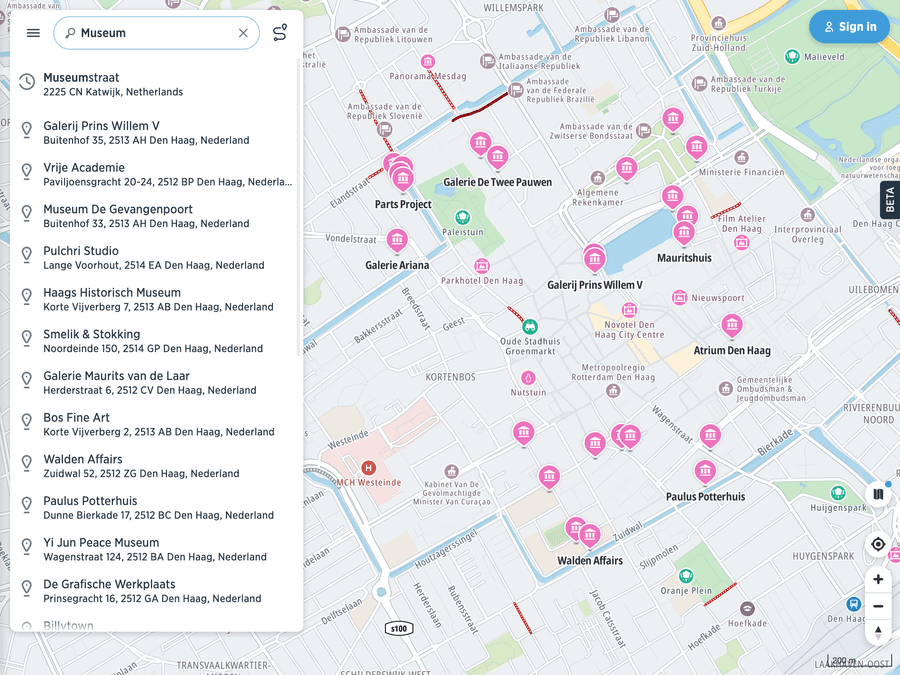Viewport: 900px width, 675px height.
Task: Click Huijgenspark park icon
Action: coord(838,493)
